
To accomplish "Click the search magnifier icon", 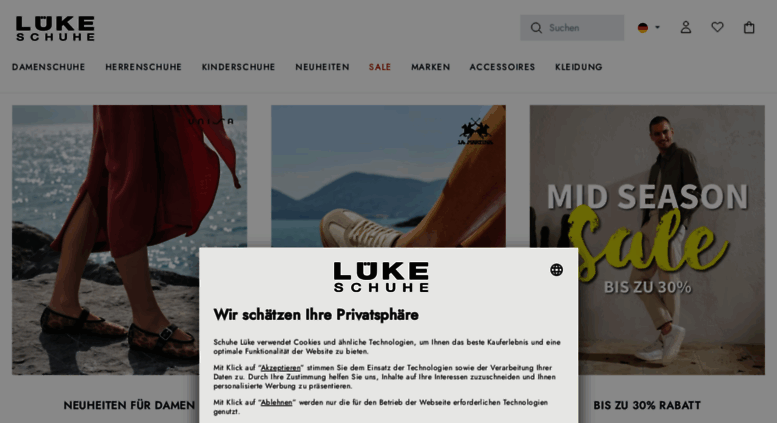I will [536, 28].
